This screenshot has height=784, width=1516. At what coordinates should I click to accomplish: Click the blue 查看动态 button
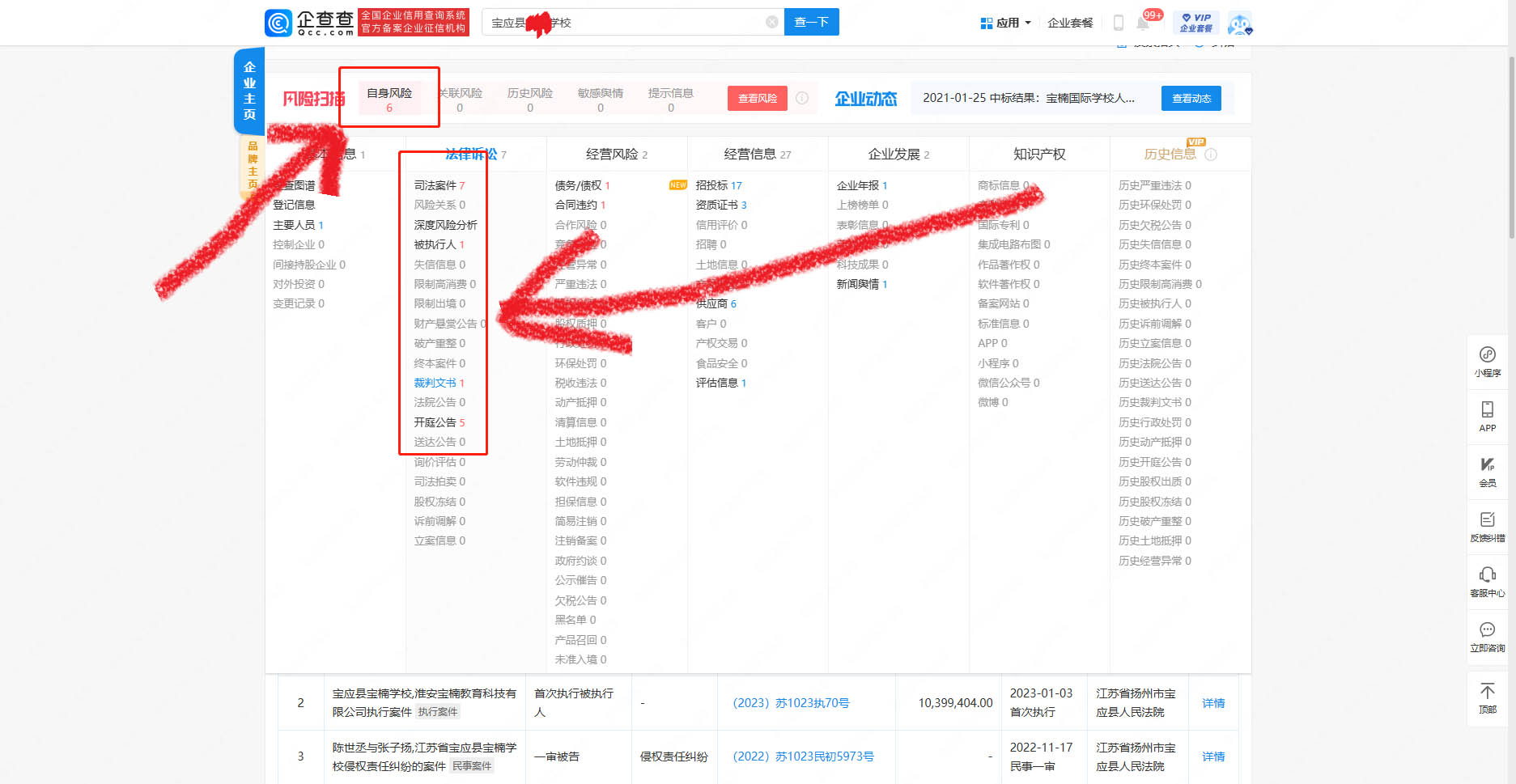[1191, 98]
